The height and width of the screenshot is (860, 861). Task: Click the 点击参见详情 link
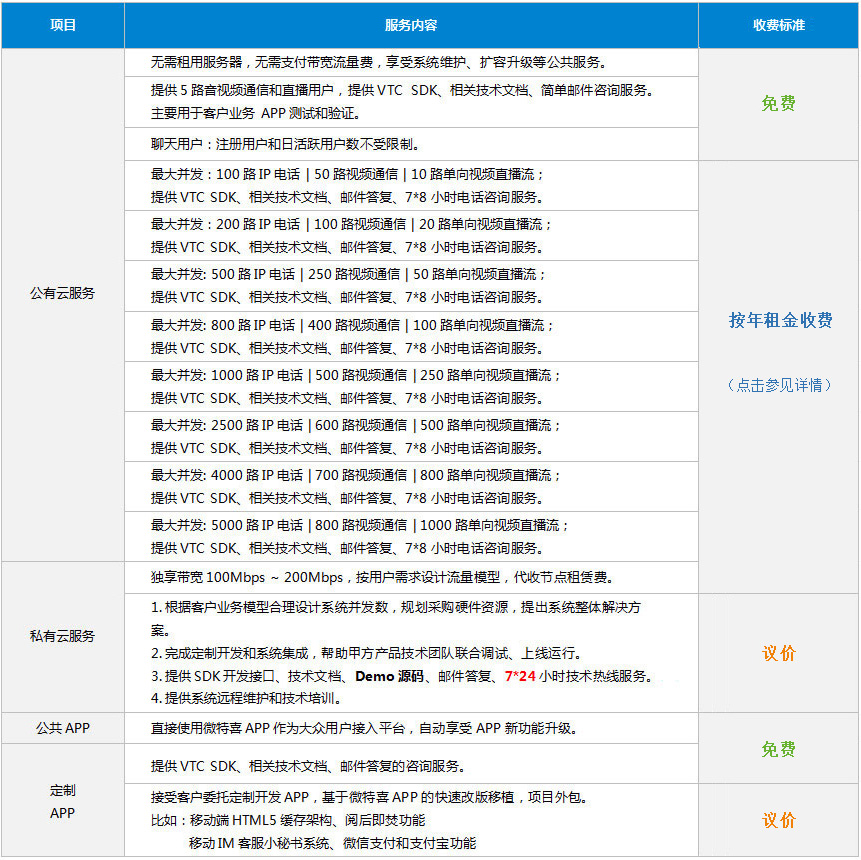[779, 385]
